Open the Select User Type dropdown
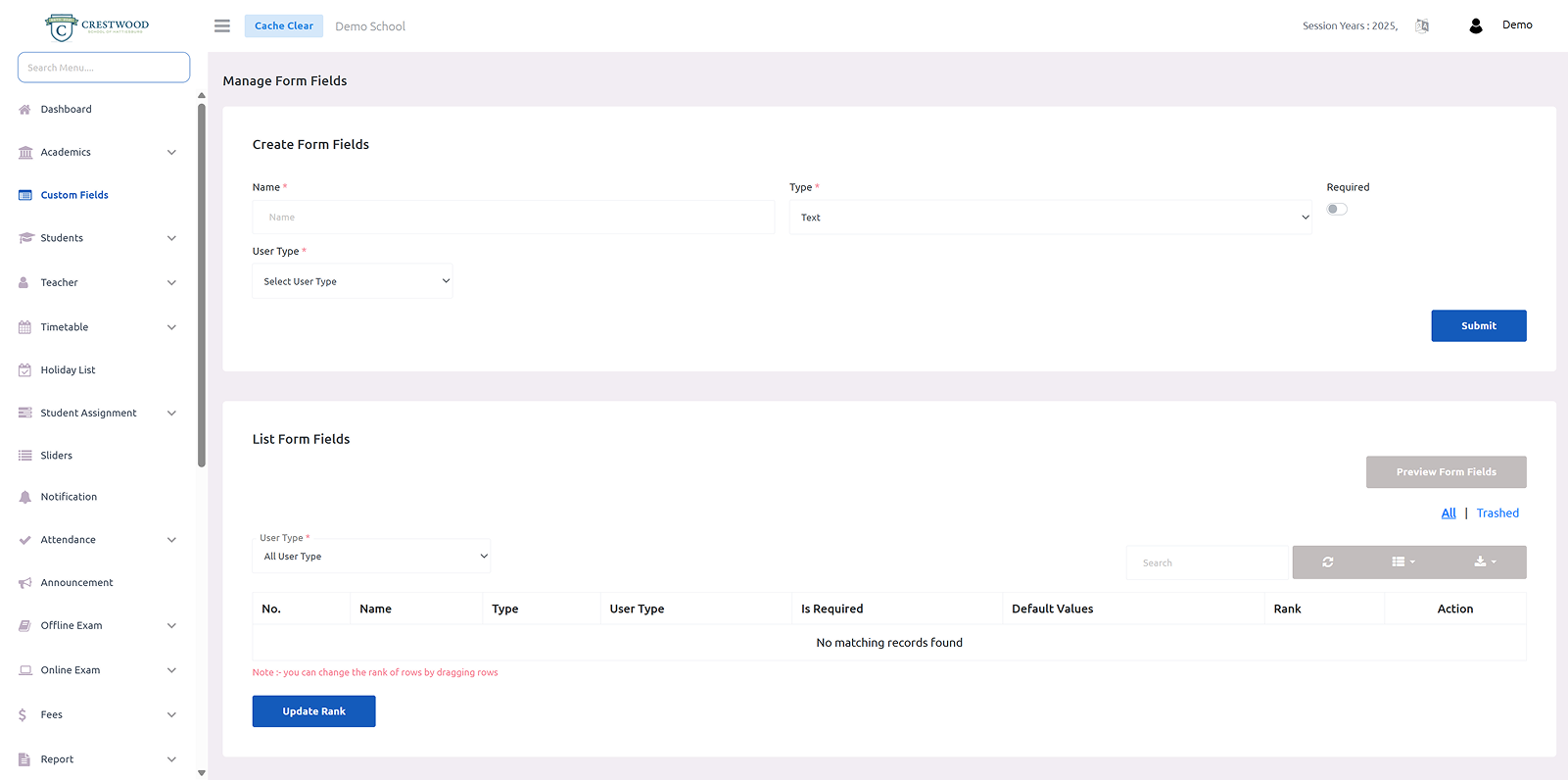 [353, 281]
